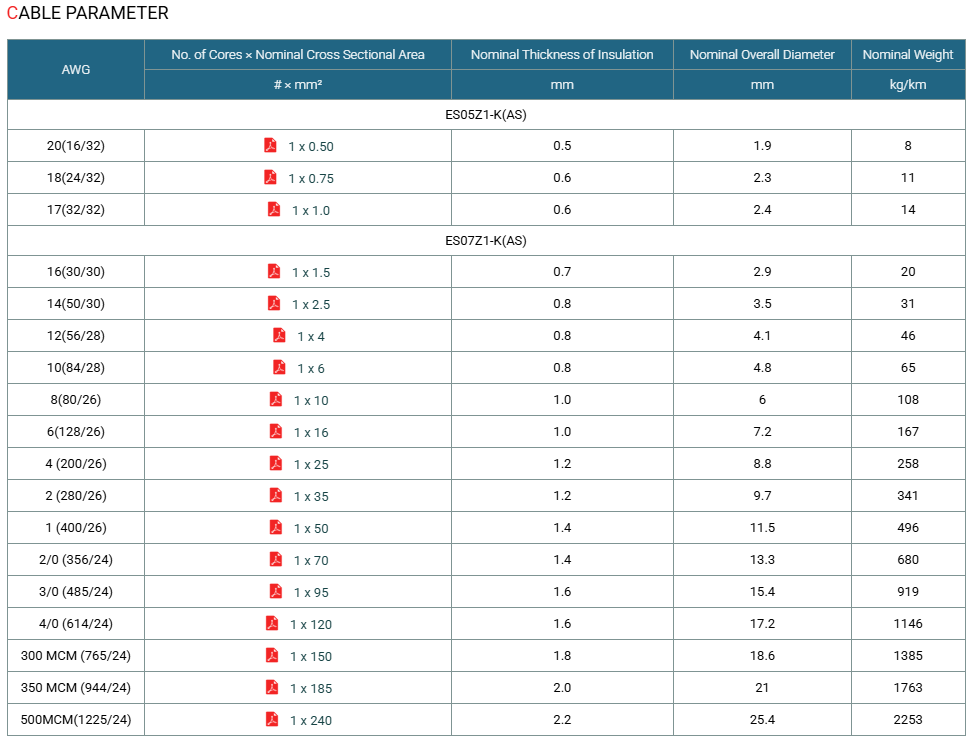Open the 1 x 6 cable link
The height and width of the screenshot is (741, 973).
(311, 369)
